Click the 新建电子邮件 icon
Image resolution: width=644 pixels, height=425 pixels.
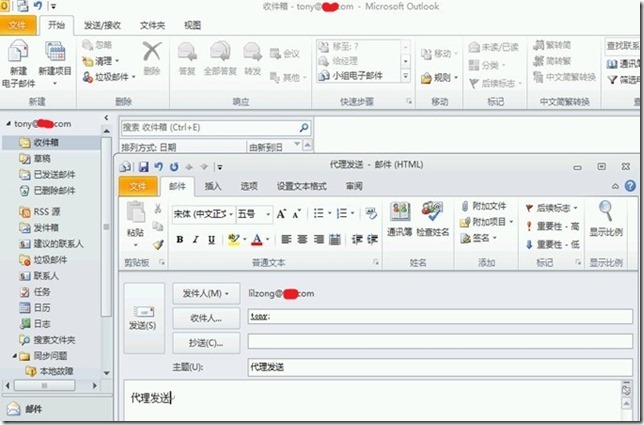point(18,55)
